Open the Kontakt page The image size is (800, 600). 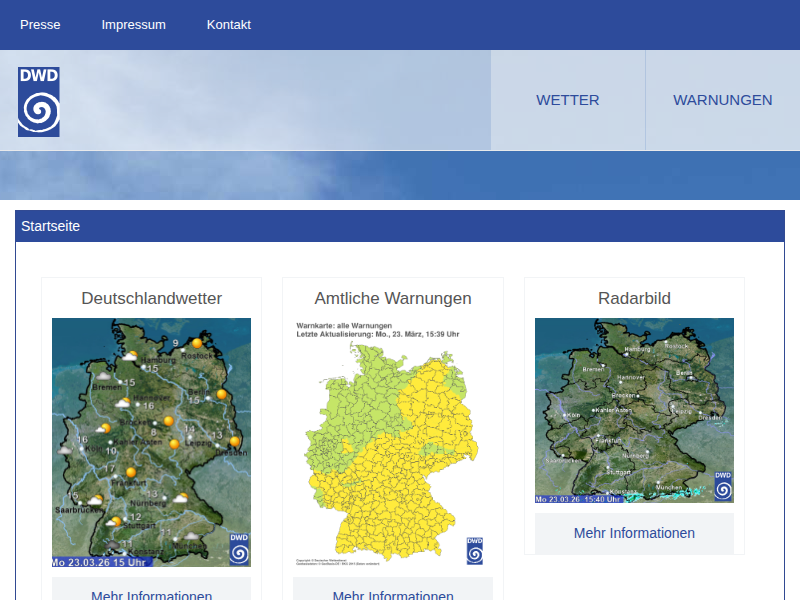click(228, 25)
